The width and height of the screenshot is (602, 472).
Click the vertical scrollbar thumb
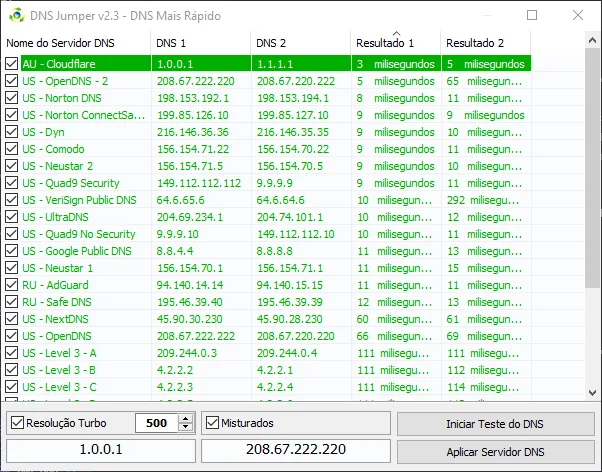592,167
